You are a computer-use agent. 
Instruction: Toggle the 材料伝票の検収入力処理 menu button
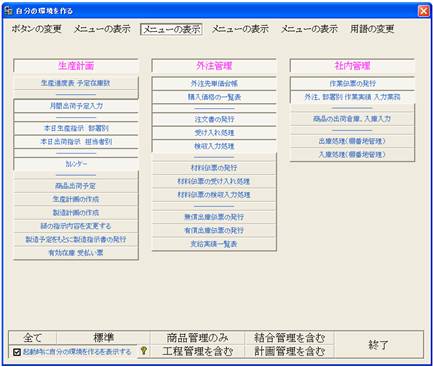(x=214, y=195)
